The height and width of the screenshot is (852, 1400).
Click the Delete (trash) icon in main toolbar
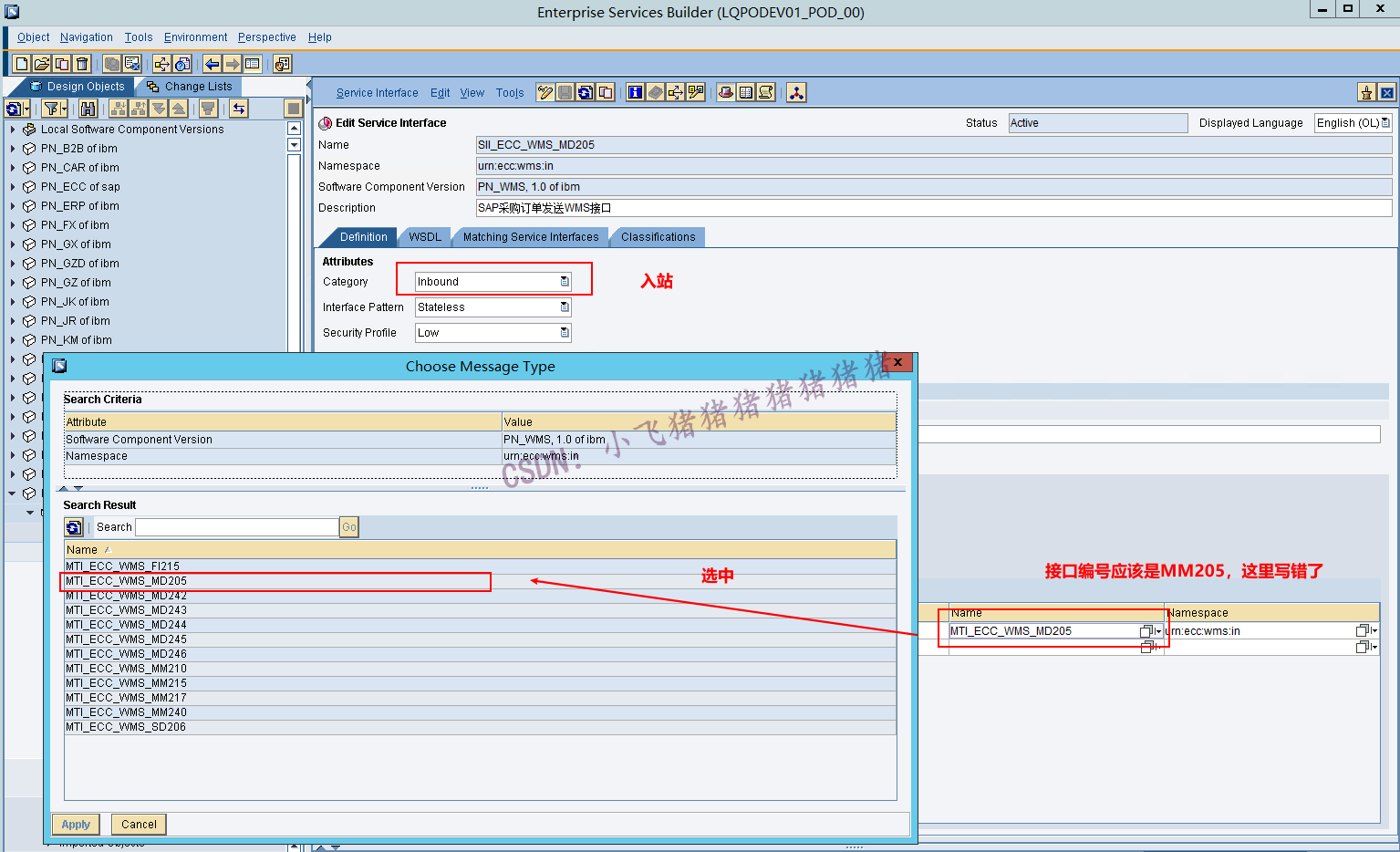click(81, 64)
